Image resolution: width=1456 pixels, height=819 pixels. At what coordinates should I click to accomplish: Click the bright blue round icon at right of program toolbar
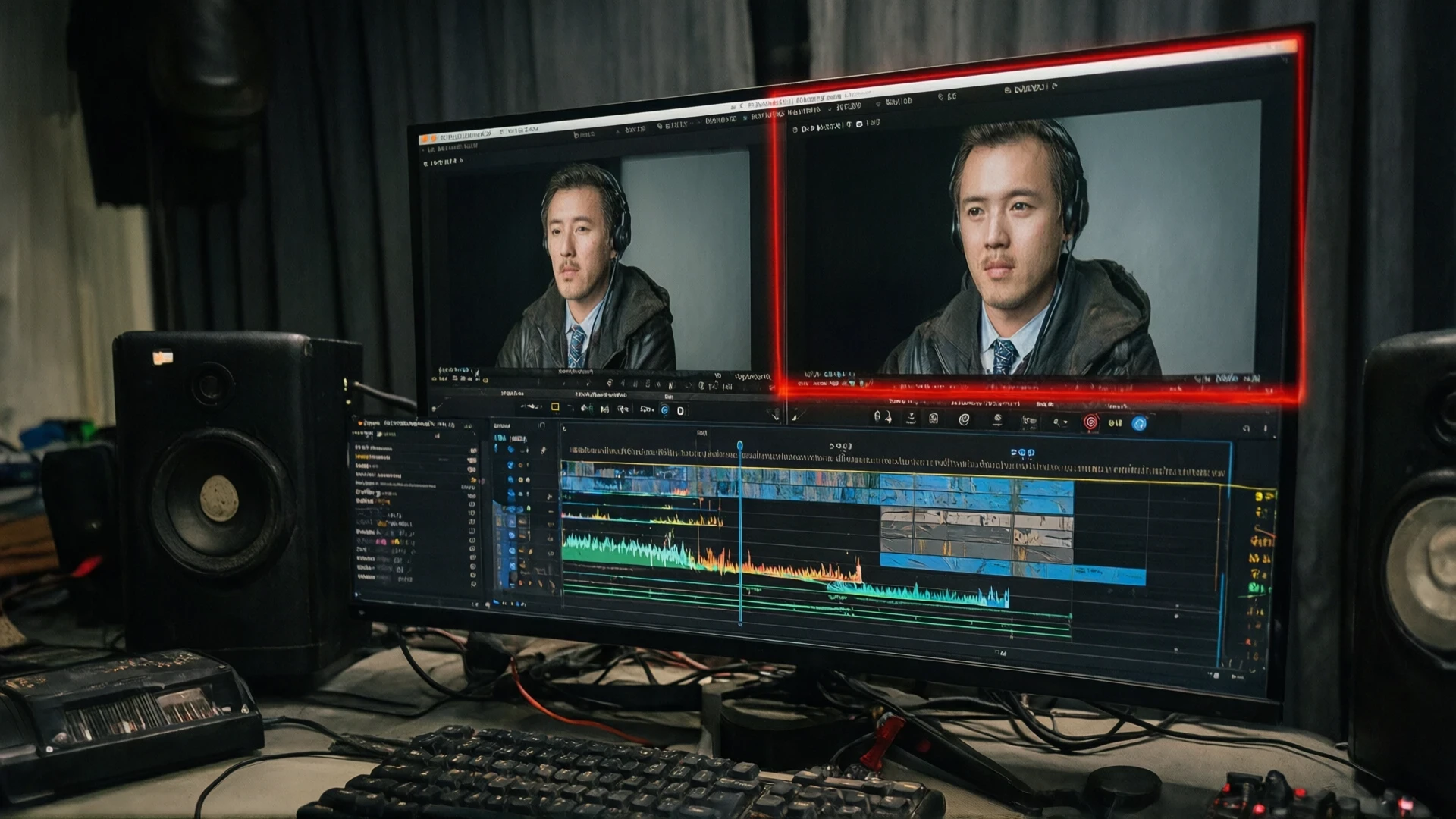[1139, 424]
